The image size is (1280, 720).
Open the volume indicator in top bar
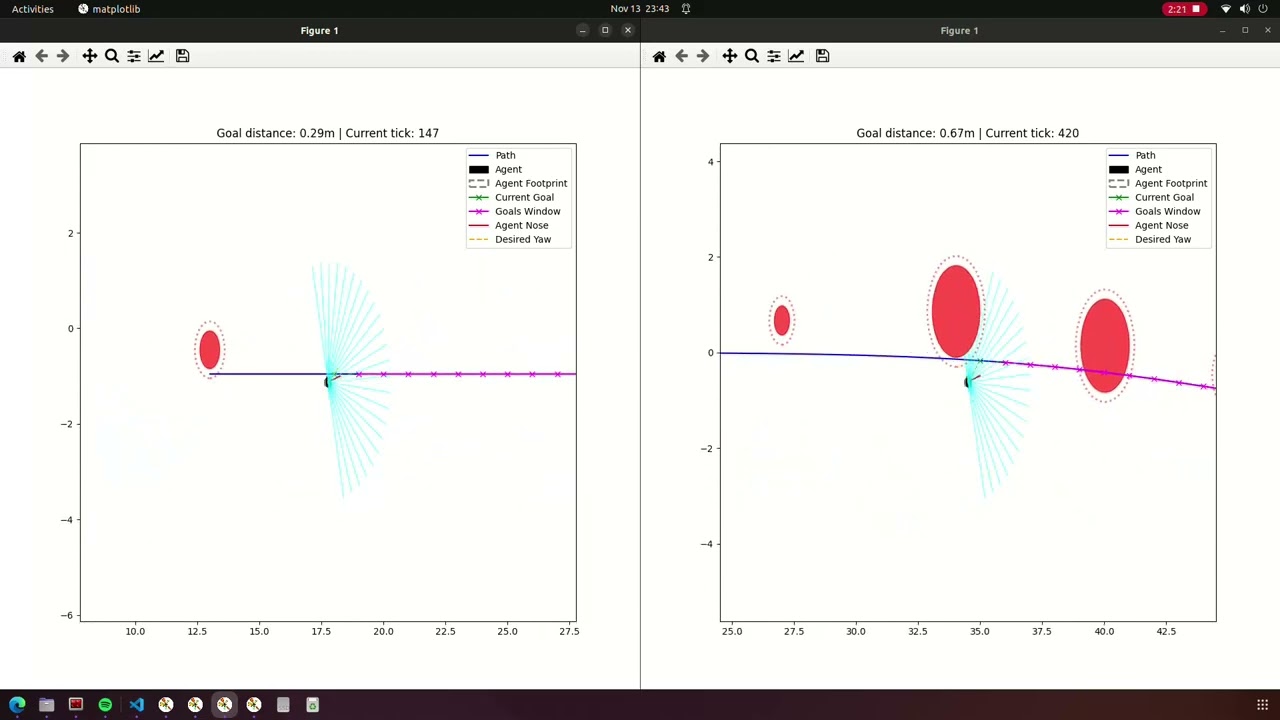tap(1245, 9)
